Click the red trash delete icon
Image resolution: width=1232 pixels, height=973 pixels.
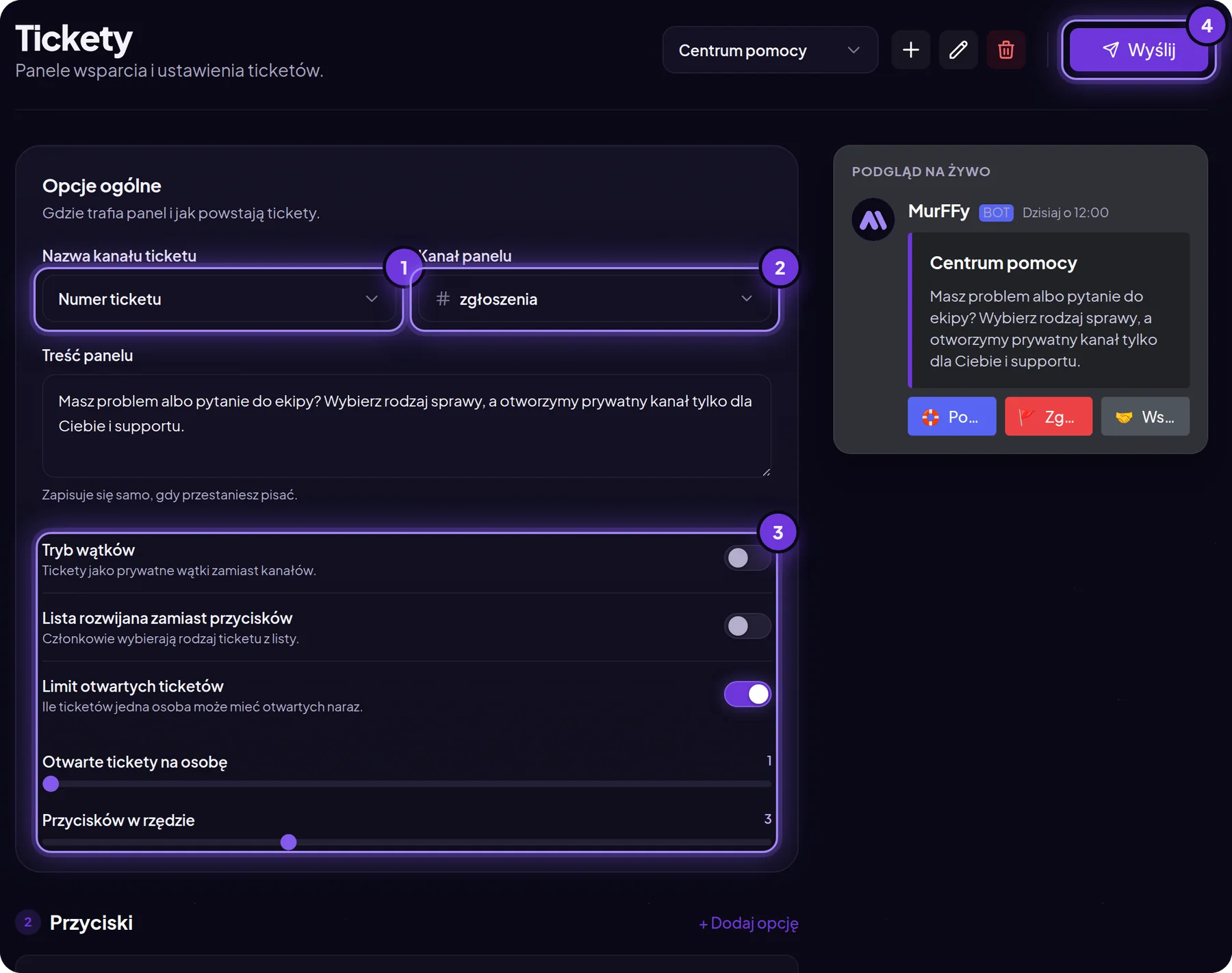pyautogui.click(x=1005, y=50)
